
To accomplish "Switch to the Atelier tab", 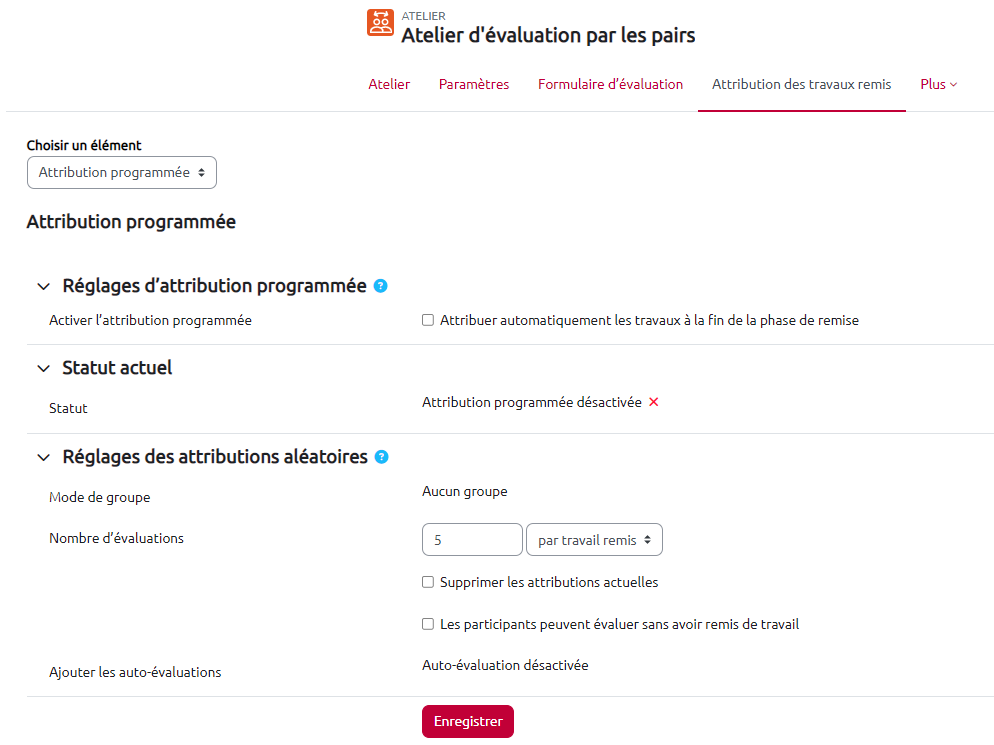I will pyautogui.click(x=389, y=84).
